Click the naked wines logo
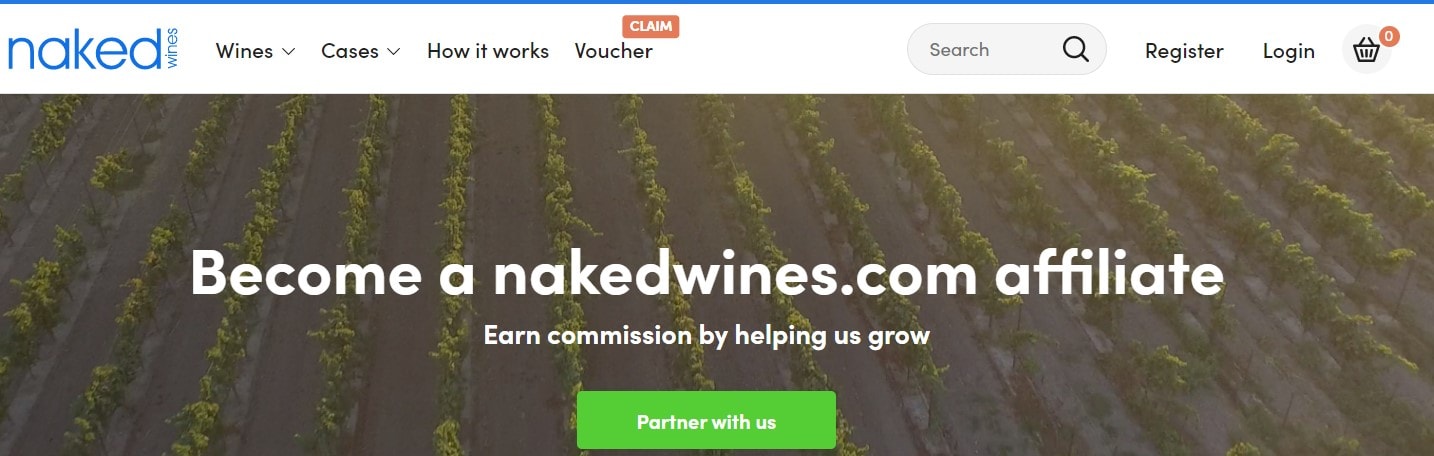 (93, 50)
